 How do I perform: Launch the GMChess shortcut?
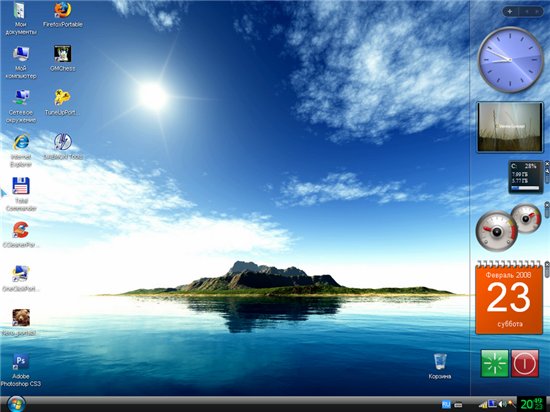pyautogui.click(x=63, y=58)
